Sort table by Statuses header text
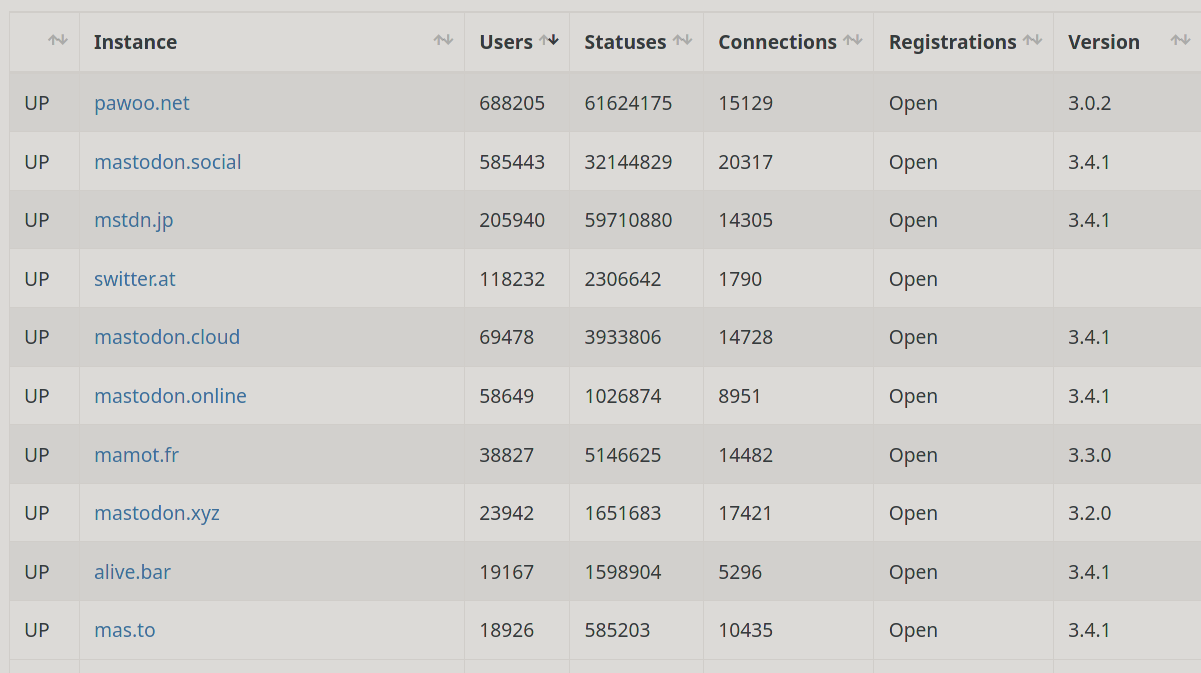Screen dimensions: 1201x673 point(625,42)
